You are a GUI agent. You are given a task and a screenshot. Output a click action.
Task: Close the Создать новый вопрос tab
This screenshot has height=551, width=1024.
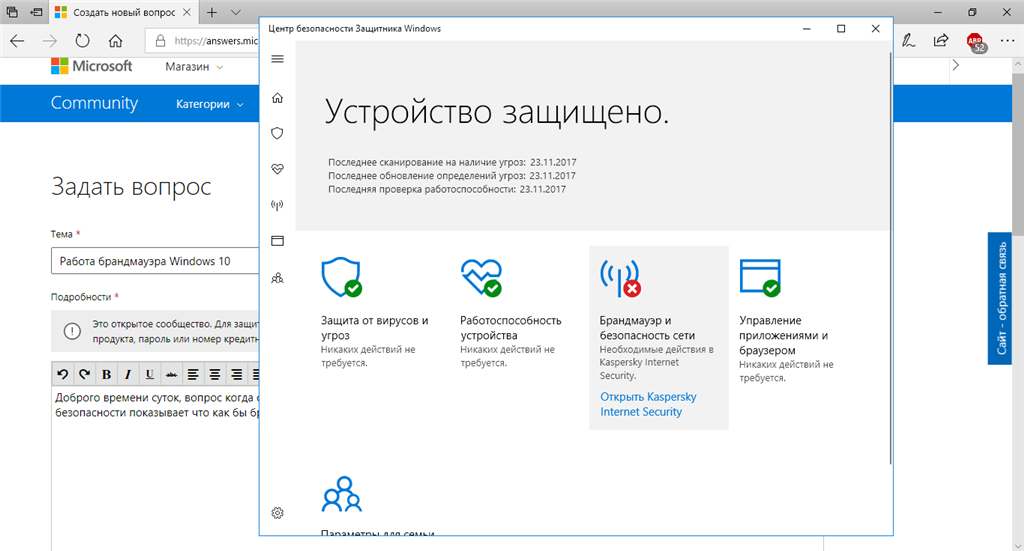click(187, 12)
